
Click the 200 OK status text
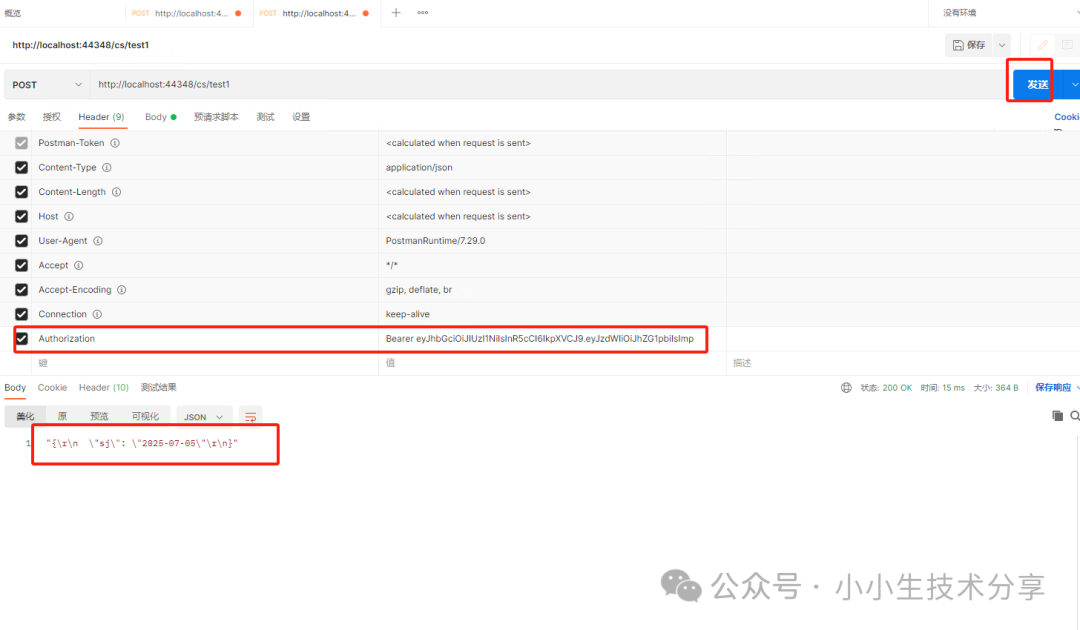897,388
